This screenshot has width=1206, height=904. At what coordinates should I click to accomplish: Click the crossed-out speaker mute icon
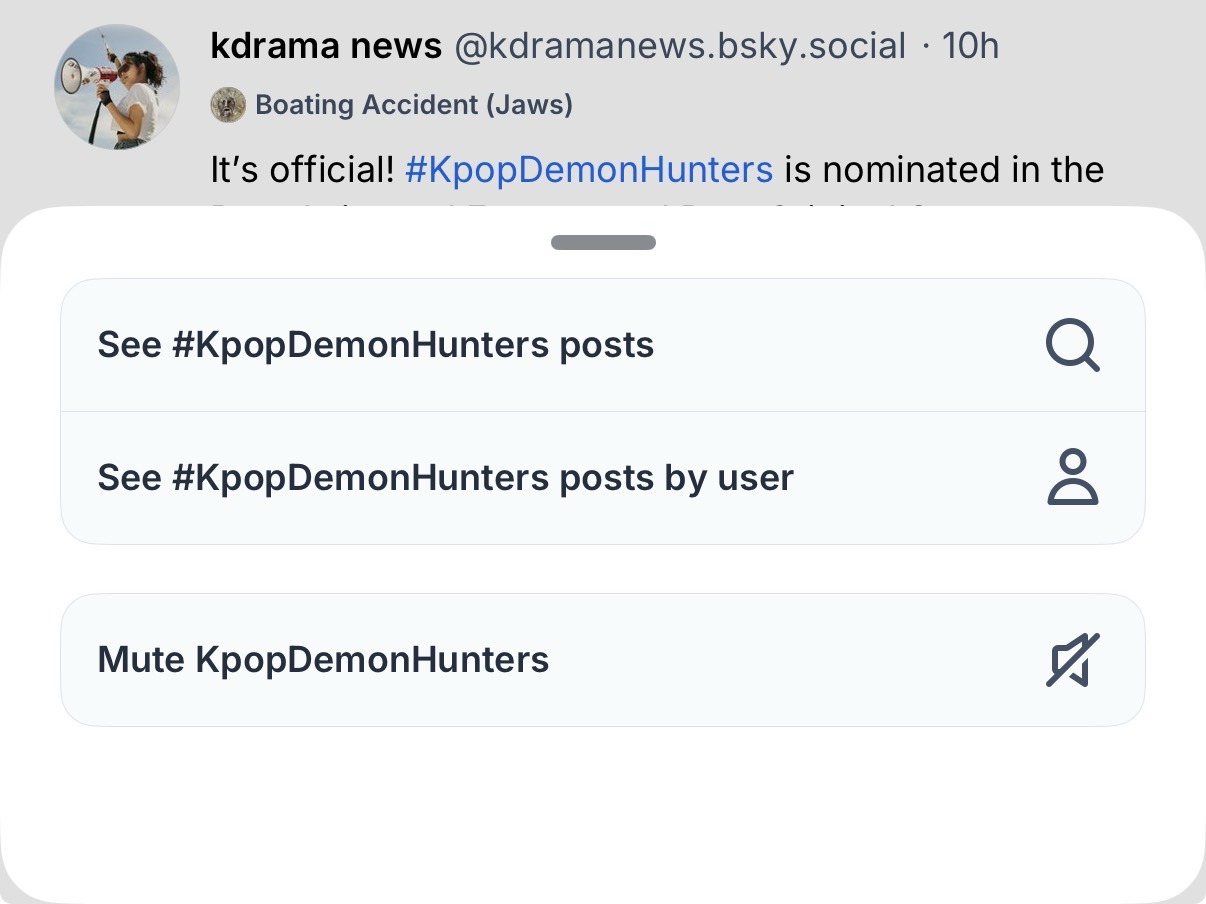click(x=1072, y=660)
